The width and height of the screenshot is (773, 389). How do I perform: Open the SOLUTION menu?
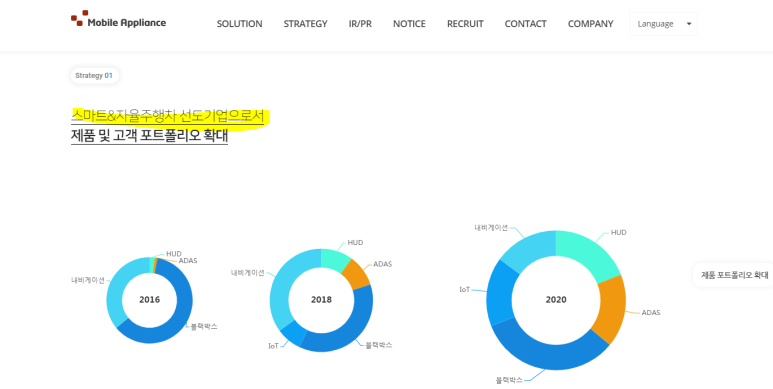pos(240,24)
